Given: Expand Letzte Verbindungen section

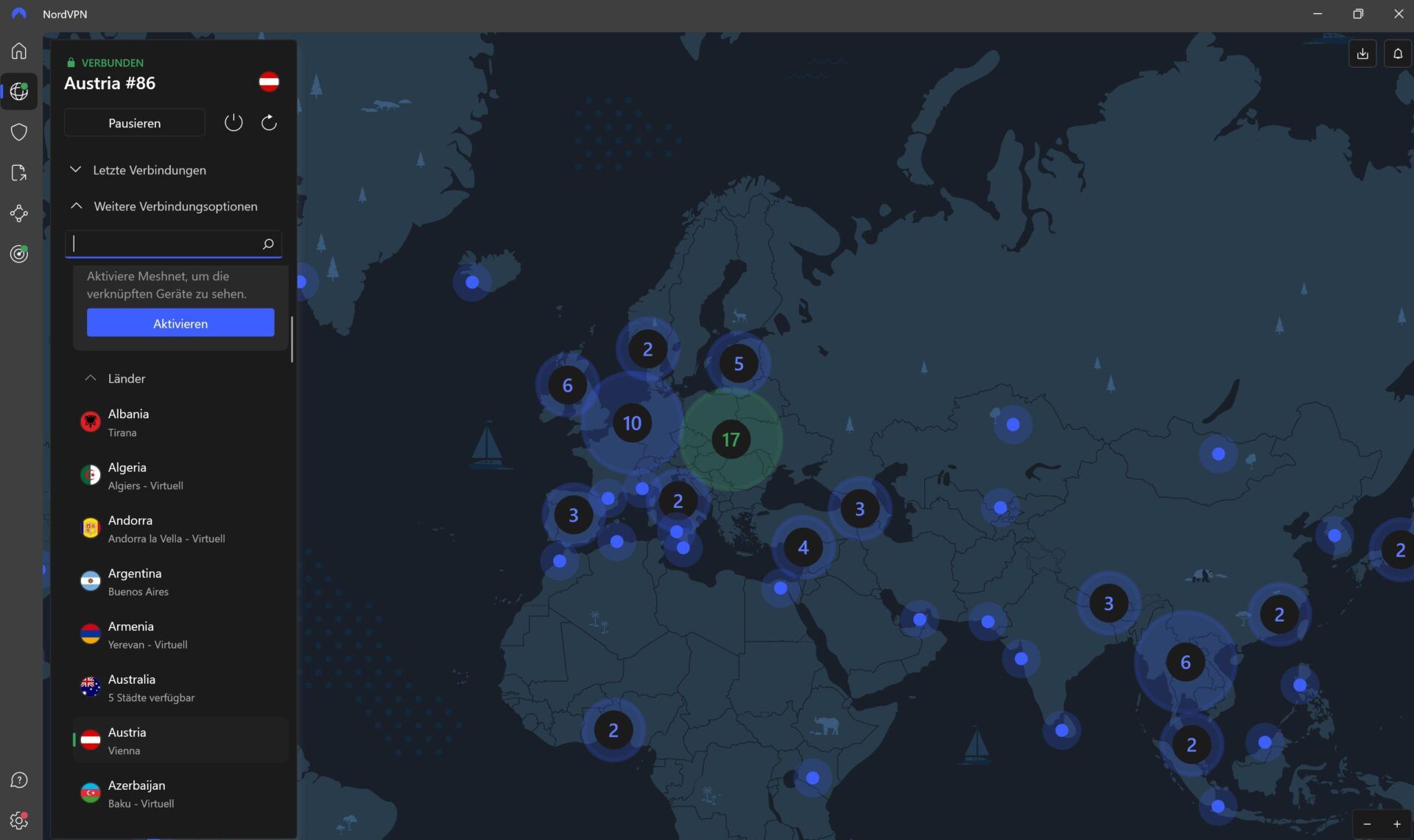Looking at the screenshot, I should 138,170.
